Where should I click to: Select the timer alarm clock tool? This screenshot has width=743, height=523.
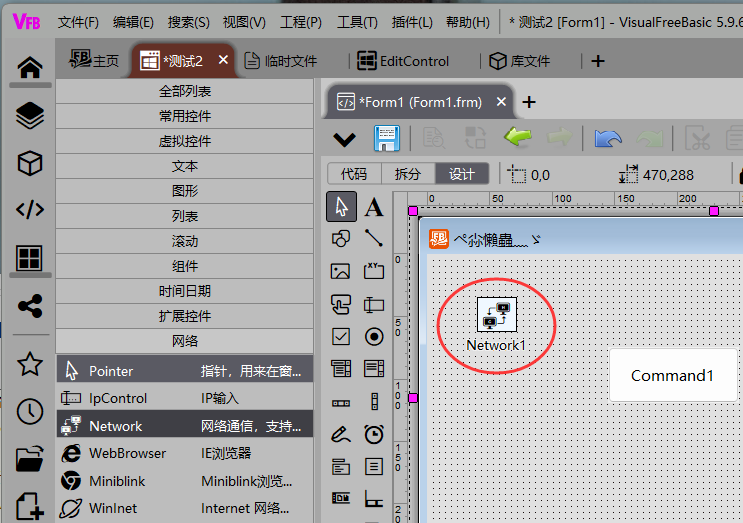pos(374,434)
